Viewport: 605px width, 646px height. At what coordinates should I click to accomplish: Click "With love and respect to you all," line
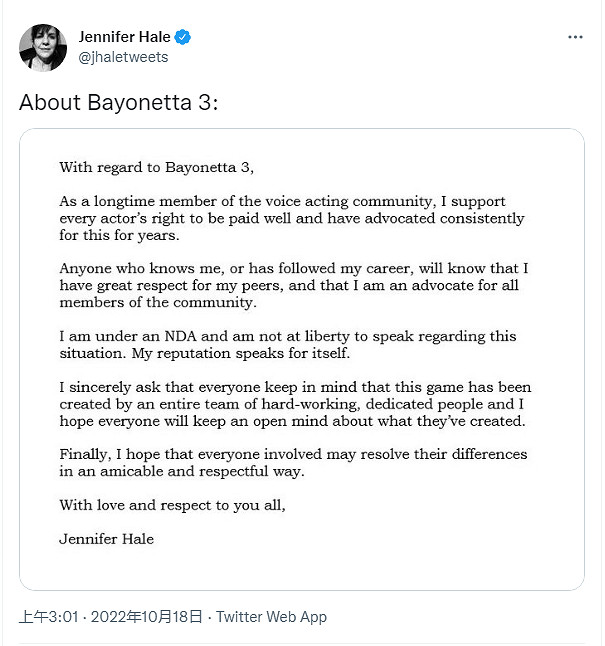(172, 505)
